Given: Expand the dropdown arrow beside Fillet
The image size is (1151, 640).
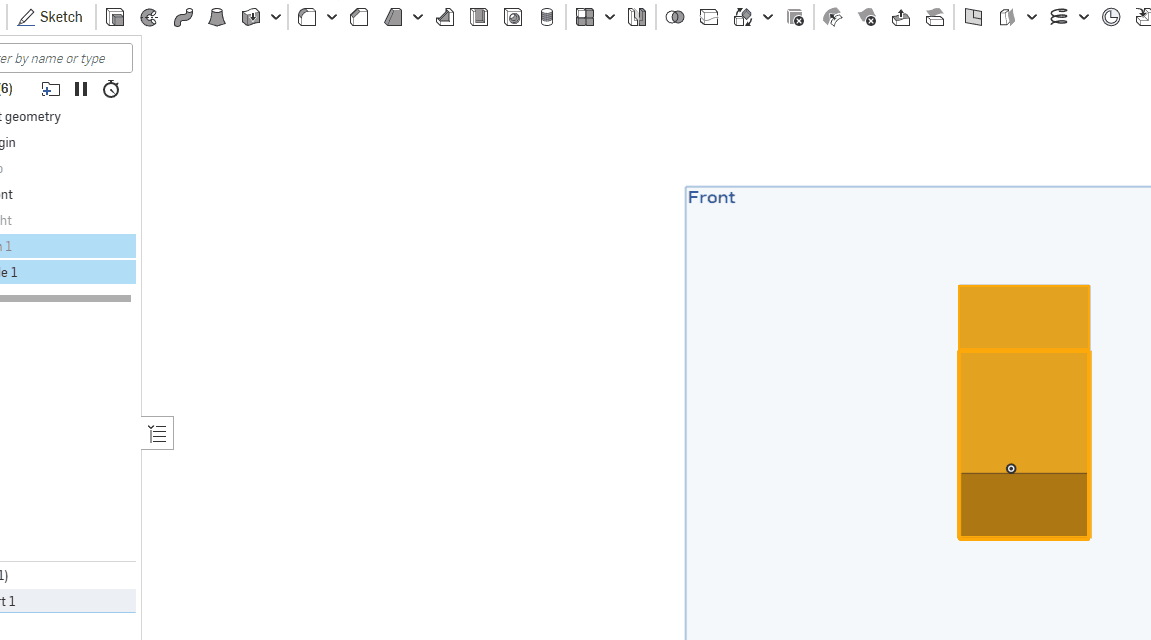Looking at the screenshot, I should click(332, 17).
